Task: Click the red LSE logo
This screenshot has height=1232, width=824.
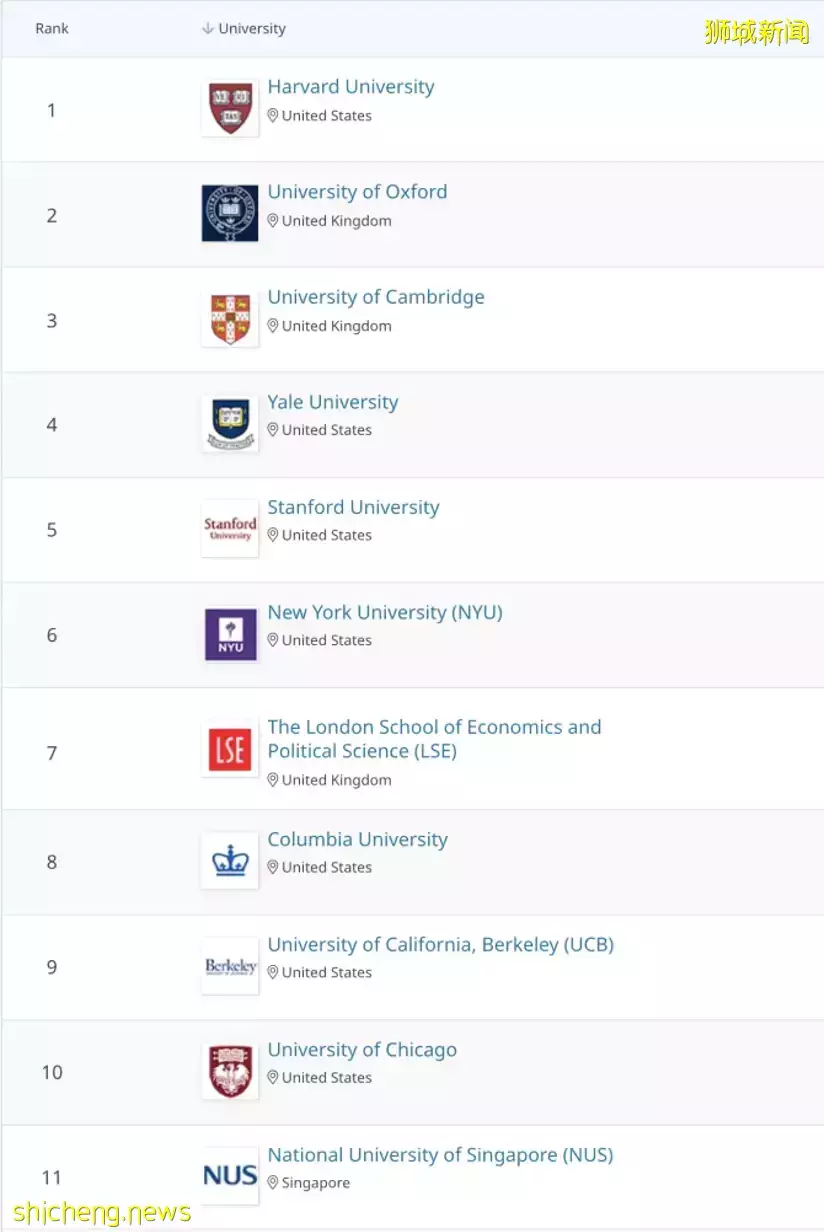Action: pyautogui.click(x=230, y=749)
